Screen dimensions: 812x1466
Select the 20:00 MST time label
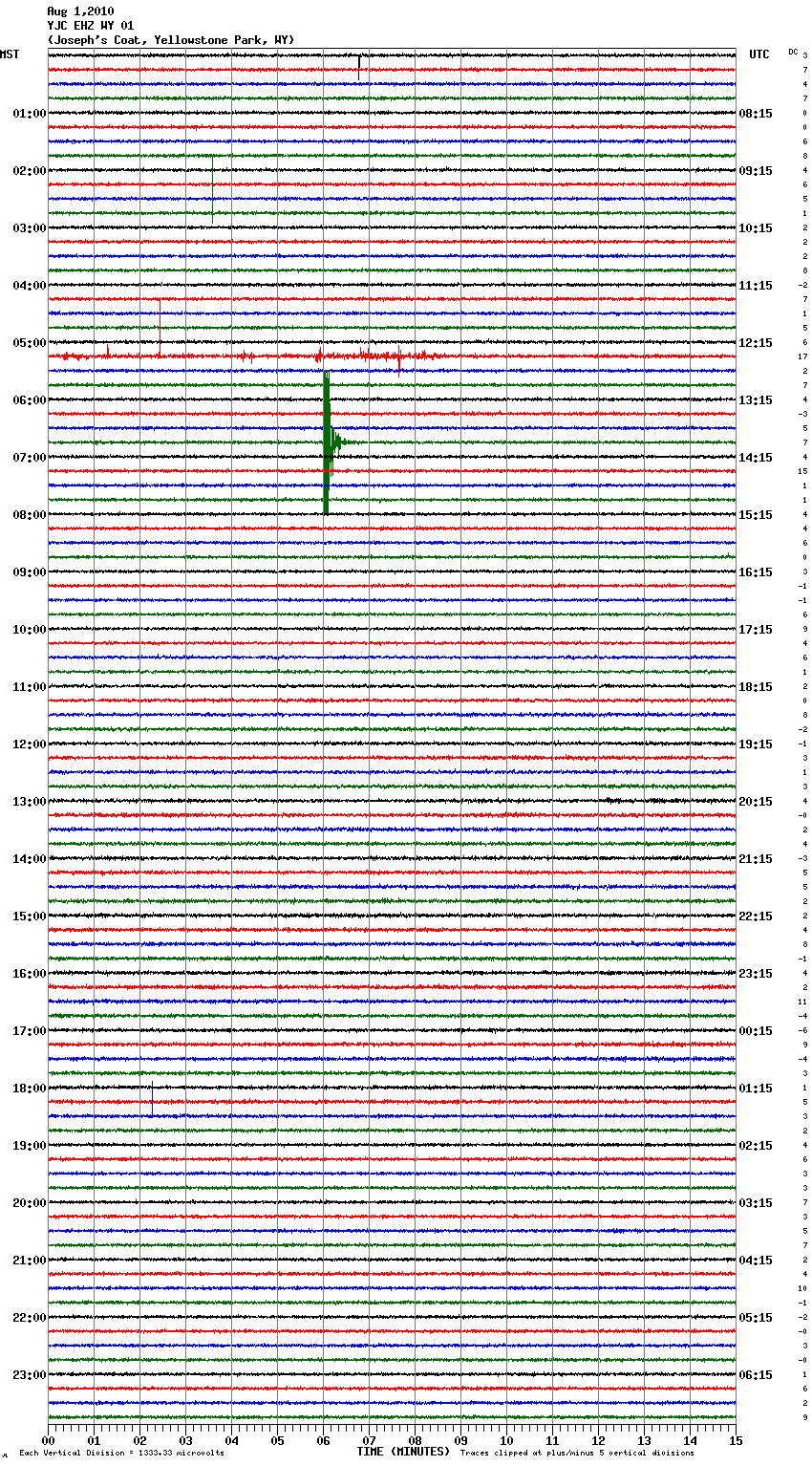30,1203
